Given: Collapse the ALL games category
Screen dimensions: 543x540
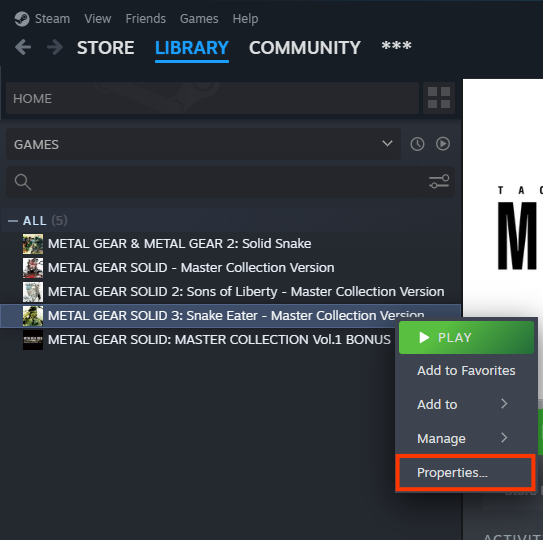Looking at the screenshot, I should point(13,221).
